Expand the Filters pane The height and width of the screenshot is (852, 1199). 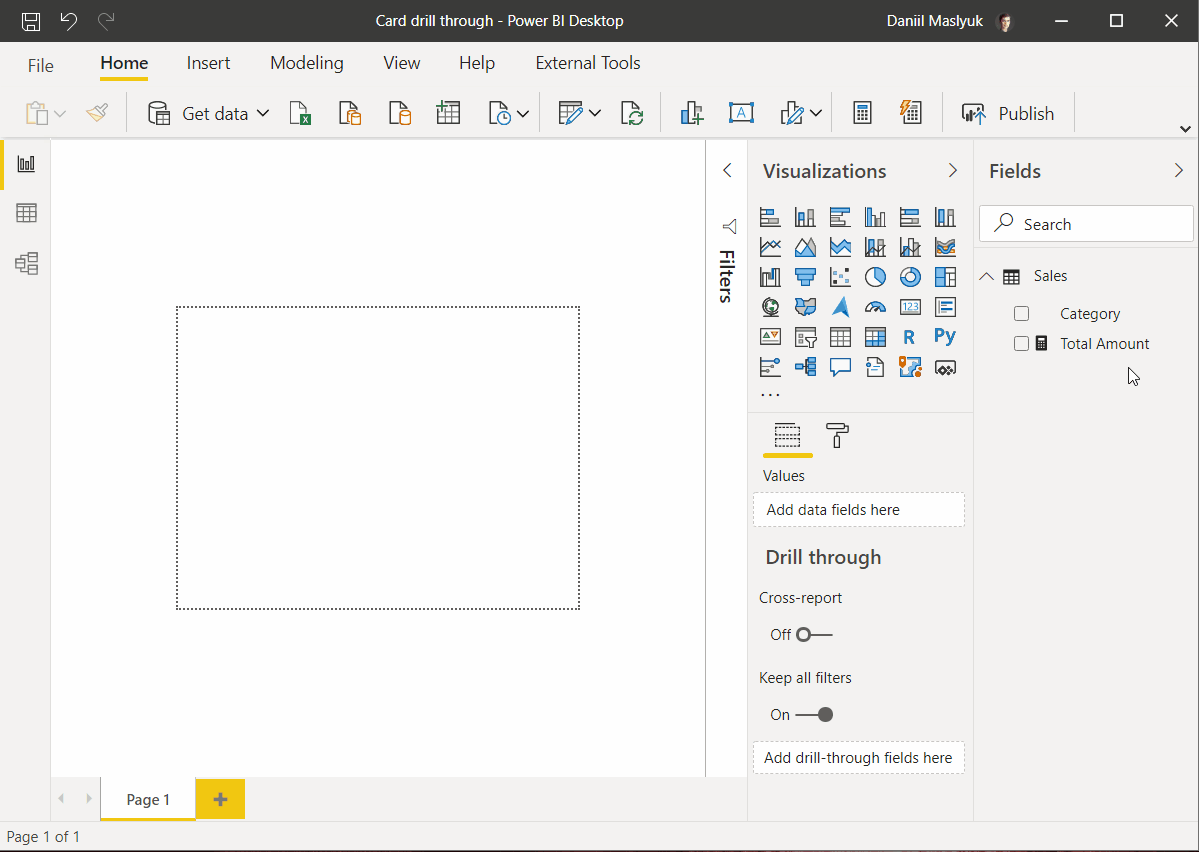tap(727, 171)
